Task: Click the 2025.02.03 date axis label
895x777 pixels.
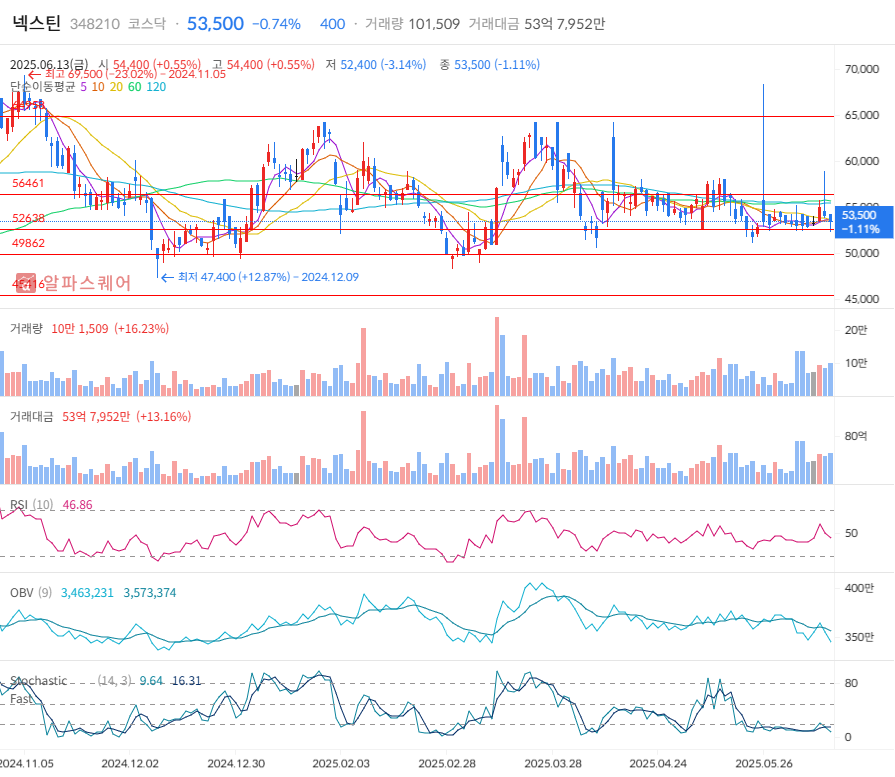Action: point(341,764)
